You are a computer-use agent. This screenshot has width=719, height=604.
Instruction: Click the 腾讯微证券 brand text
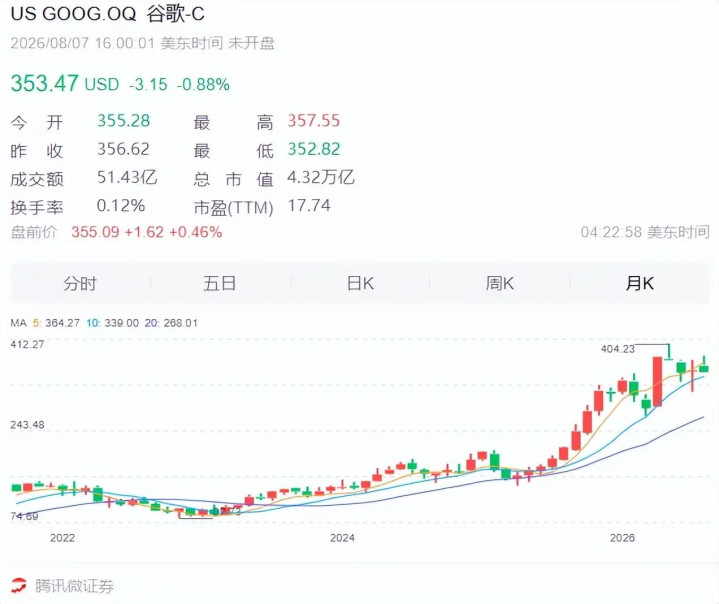point(74,586)
